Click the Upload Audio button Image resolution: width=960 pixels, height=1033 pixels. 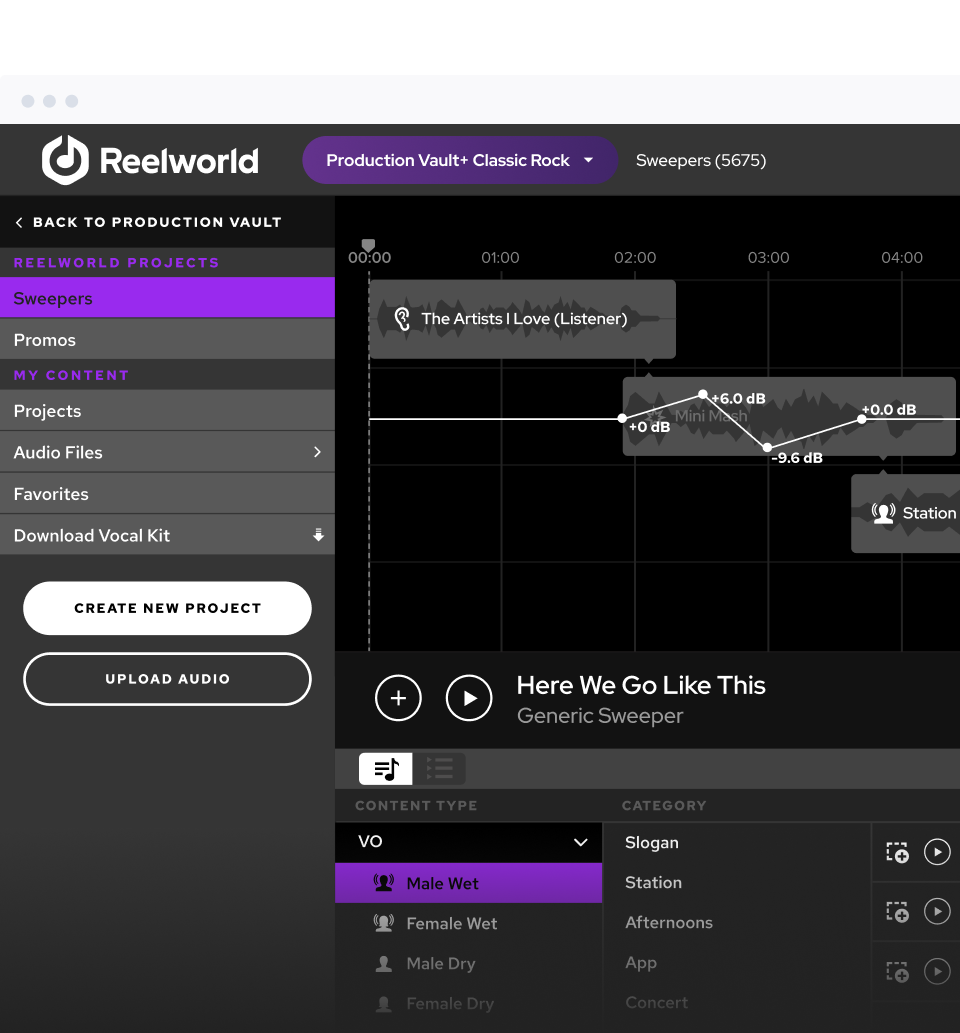(167, 679)
